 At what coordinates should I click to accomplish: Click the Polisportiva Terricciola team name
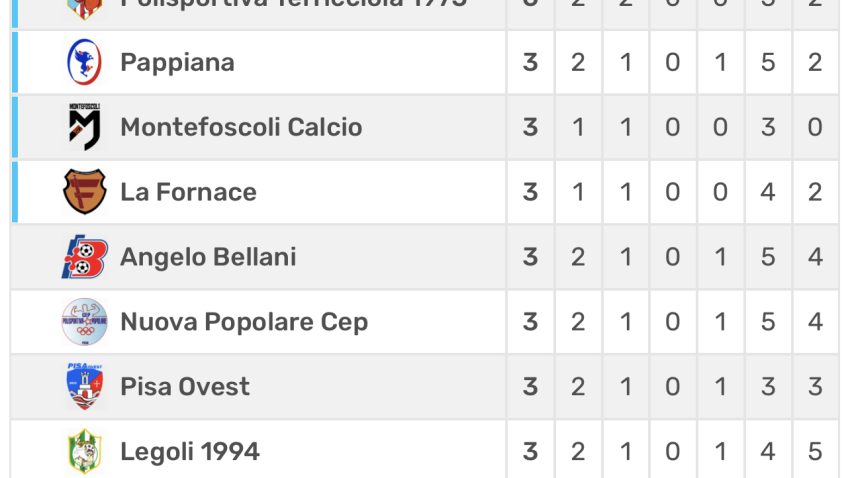pyautogui.click(x=294, y=4)
